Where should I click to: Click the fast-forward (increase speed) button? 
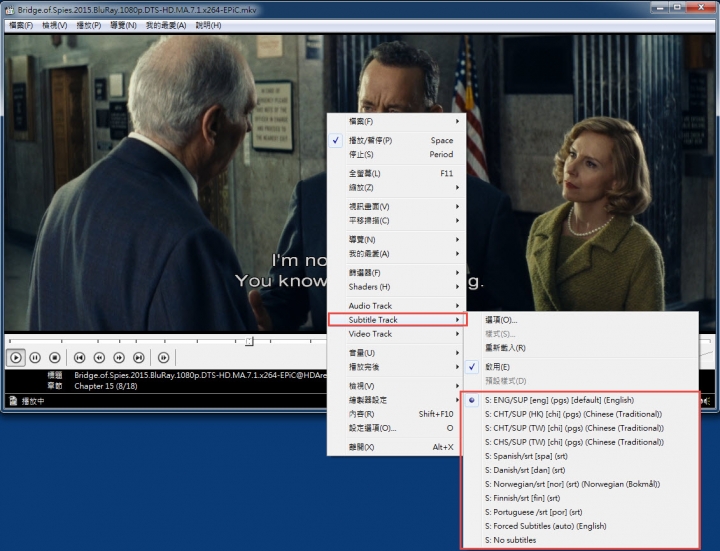click(x=119, y=357)
